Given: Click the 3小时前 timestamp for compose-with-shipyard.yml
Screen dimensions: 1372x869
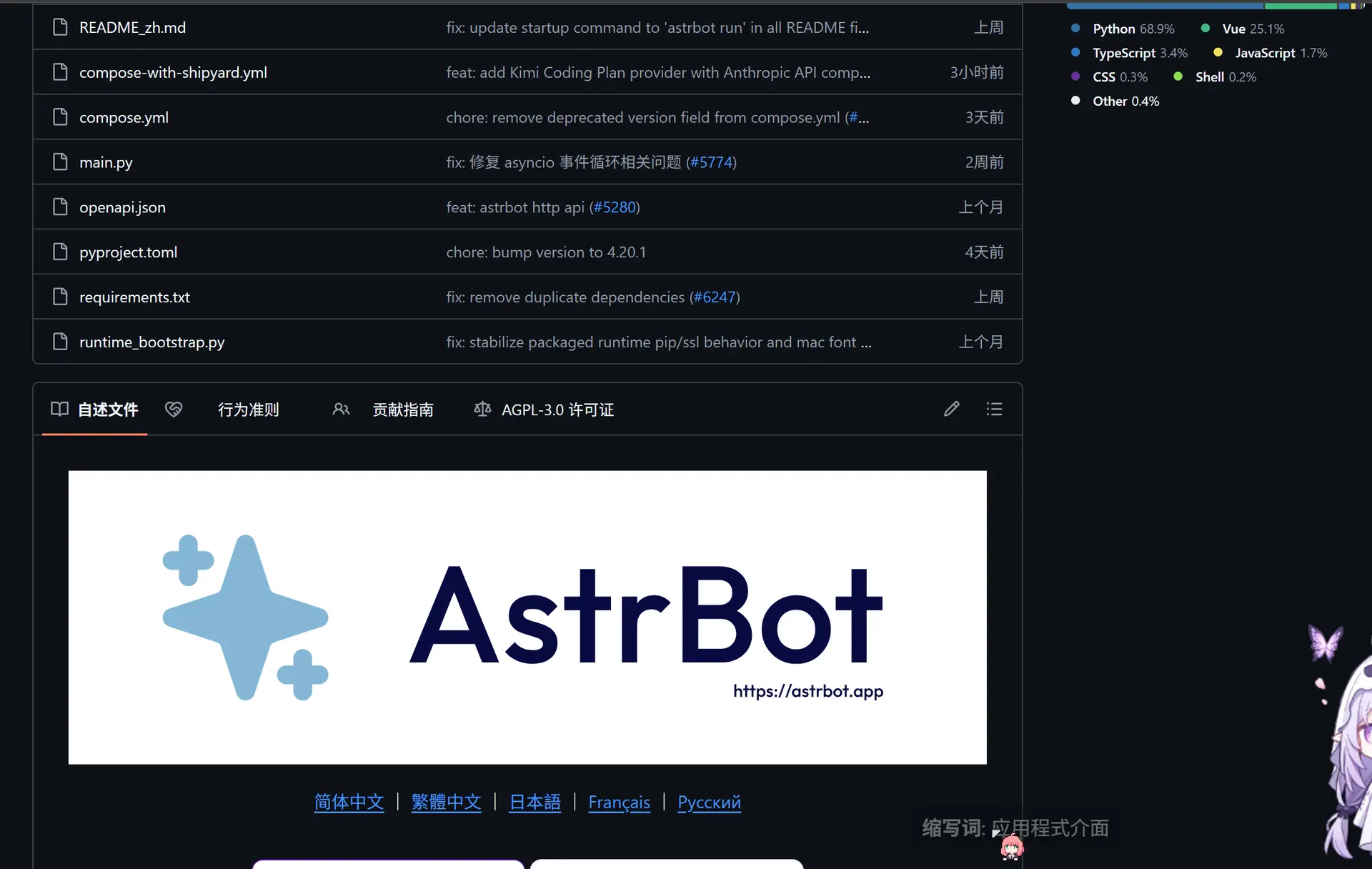Looking at the screenshot, I should click(977, 72).
